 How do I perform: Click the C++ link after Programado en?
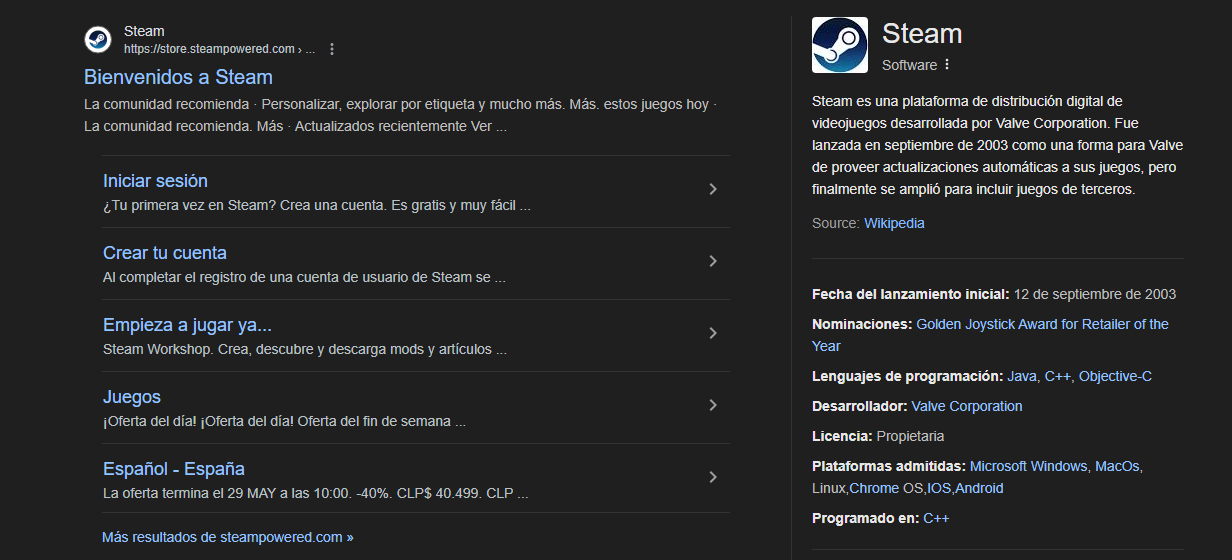pos(936,518)
